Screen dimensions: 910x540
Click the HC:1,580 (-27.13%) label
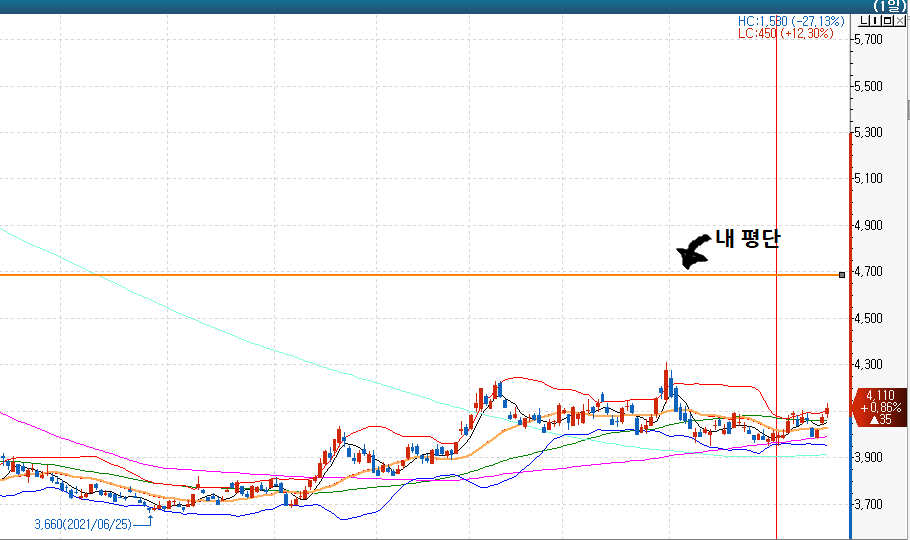tap(790, 21)
